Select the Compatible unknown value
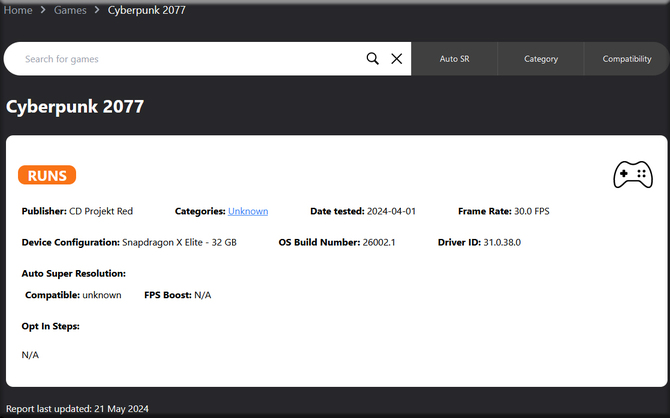This screenshot has height=418, width=670. [x=102, y=295]
